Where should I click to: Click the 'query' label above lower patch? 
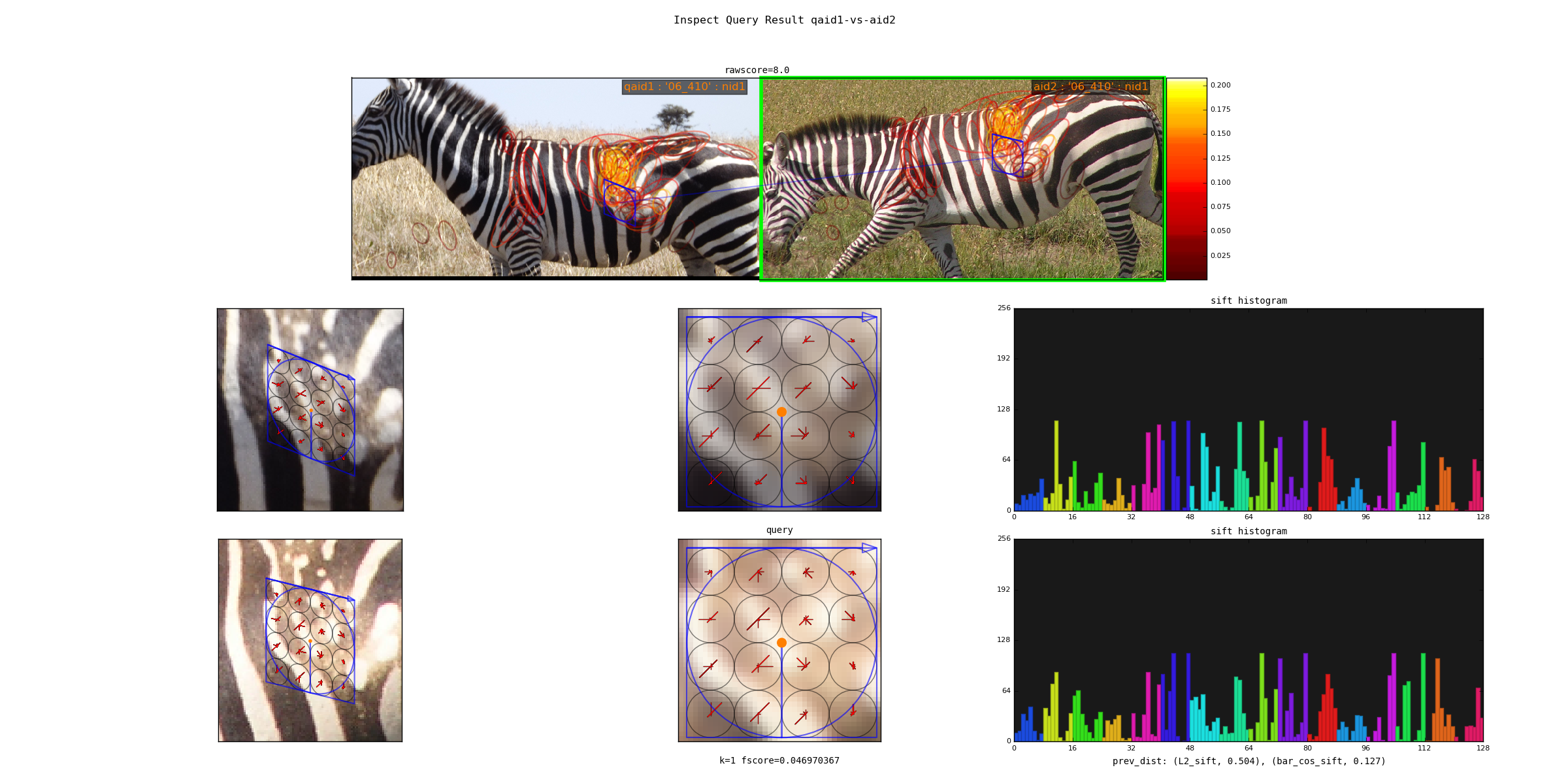(x=779, y=530)
